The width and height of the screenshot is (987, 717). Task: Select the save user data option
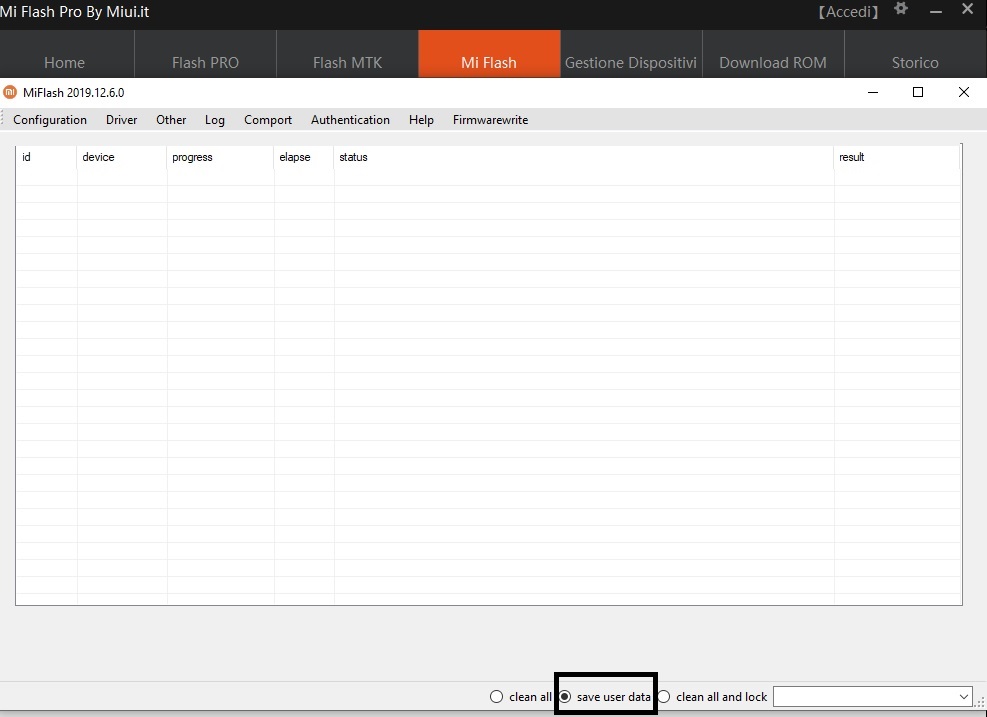tap(607, 697)
